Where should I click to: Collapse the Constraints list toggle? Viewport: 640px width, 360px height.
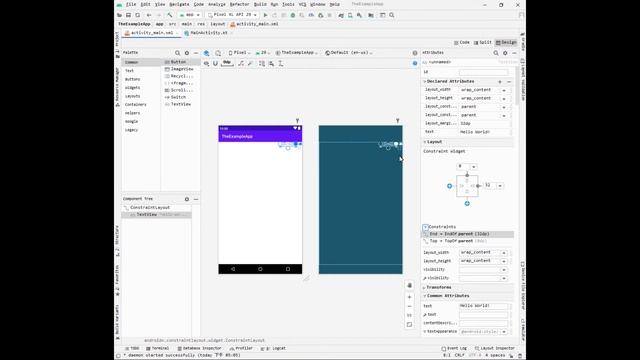click(x=425, y=227)
